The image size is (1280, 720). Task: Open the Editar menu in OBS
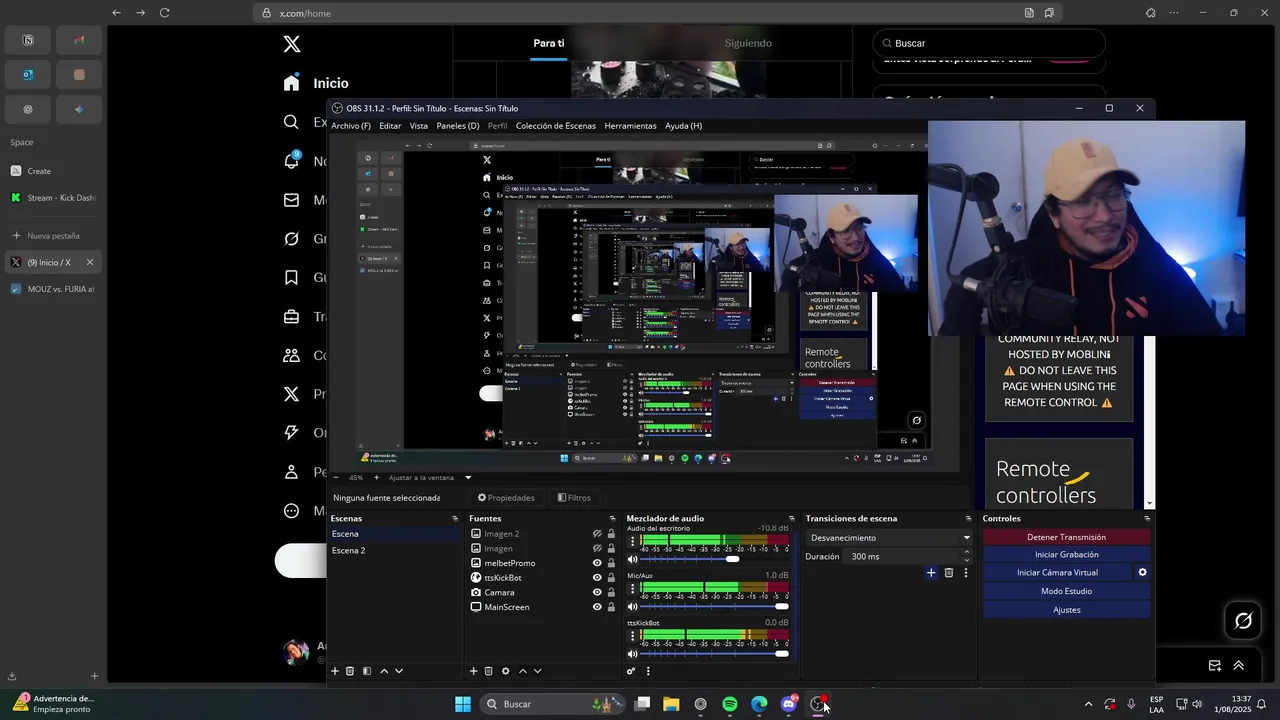point(390,126)
